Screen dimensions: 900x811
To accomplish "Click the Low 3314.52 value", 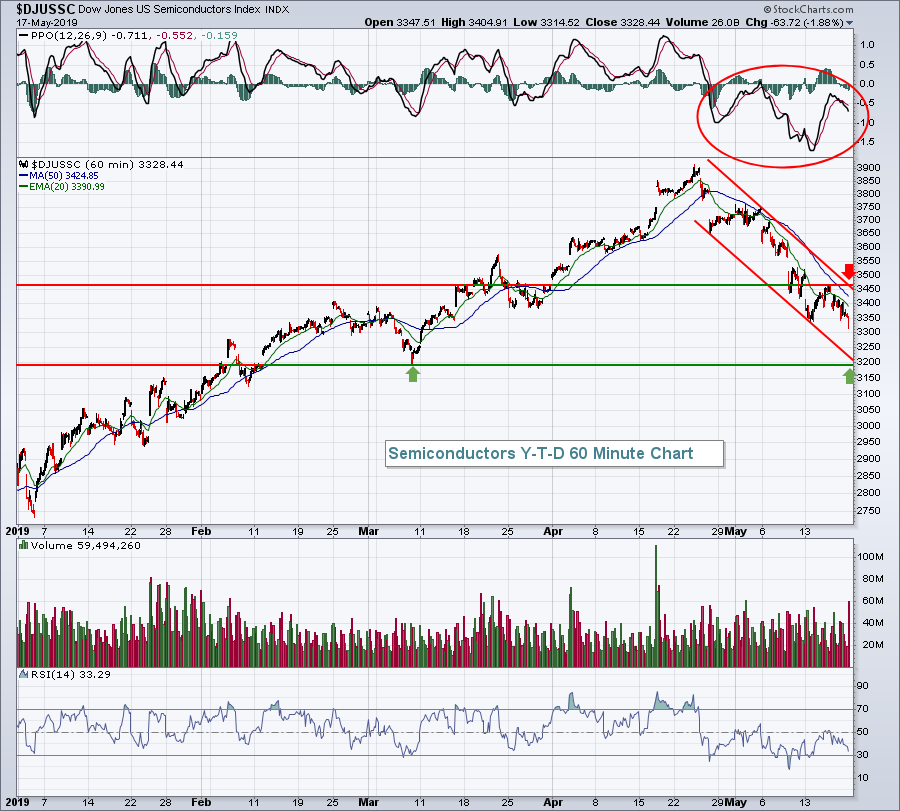I will coord(546,22).
